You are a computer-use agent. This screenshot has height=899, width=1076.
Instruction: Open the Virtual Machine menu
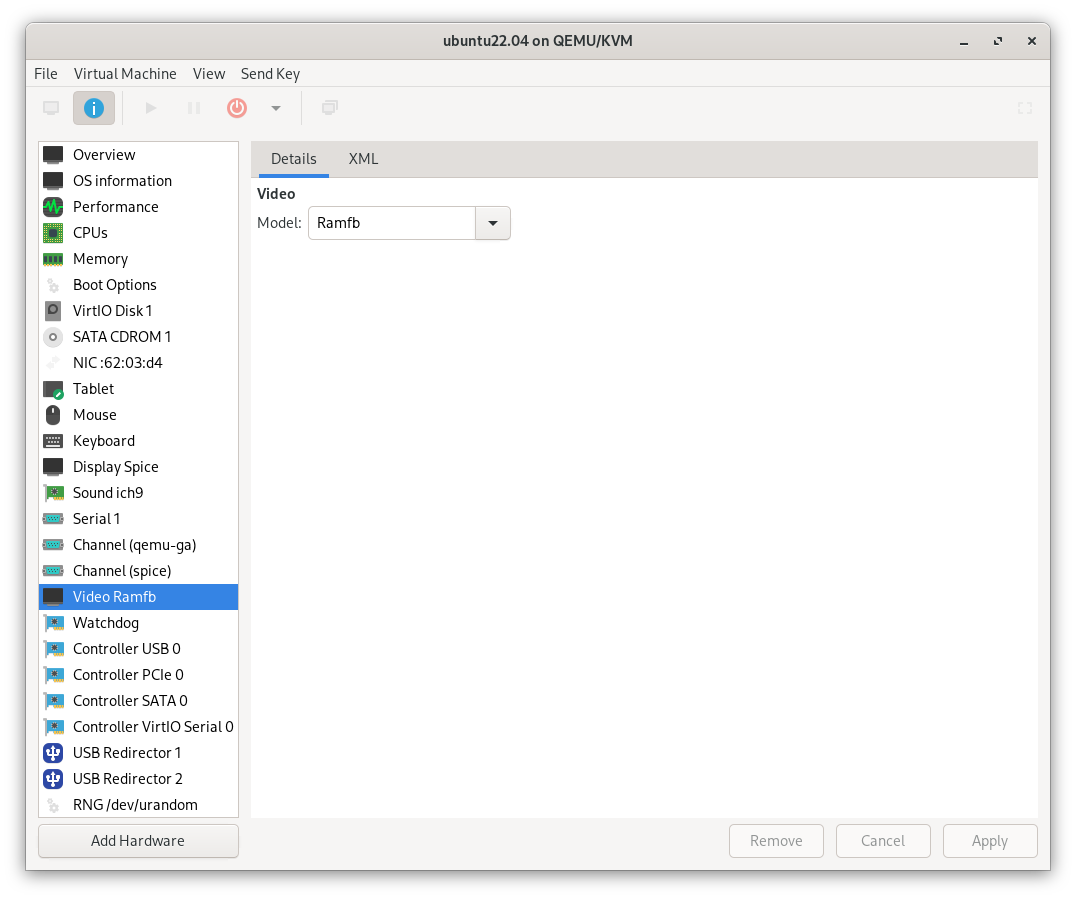[x=125, y=73]
